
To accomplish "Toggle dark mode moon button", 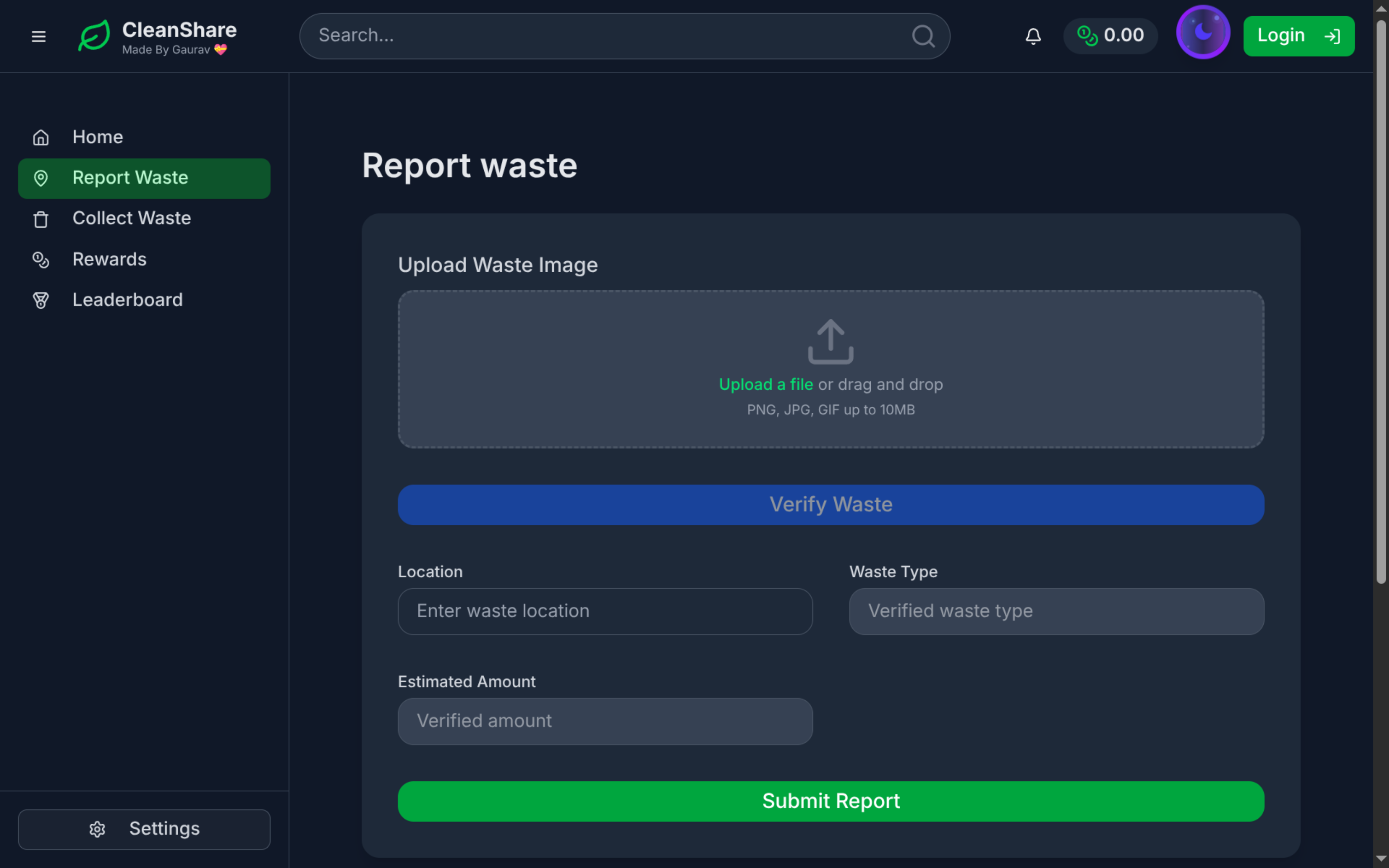I will point(1202,33).
